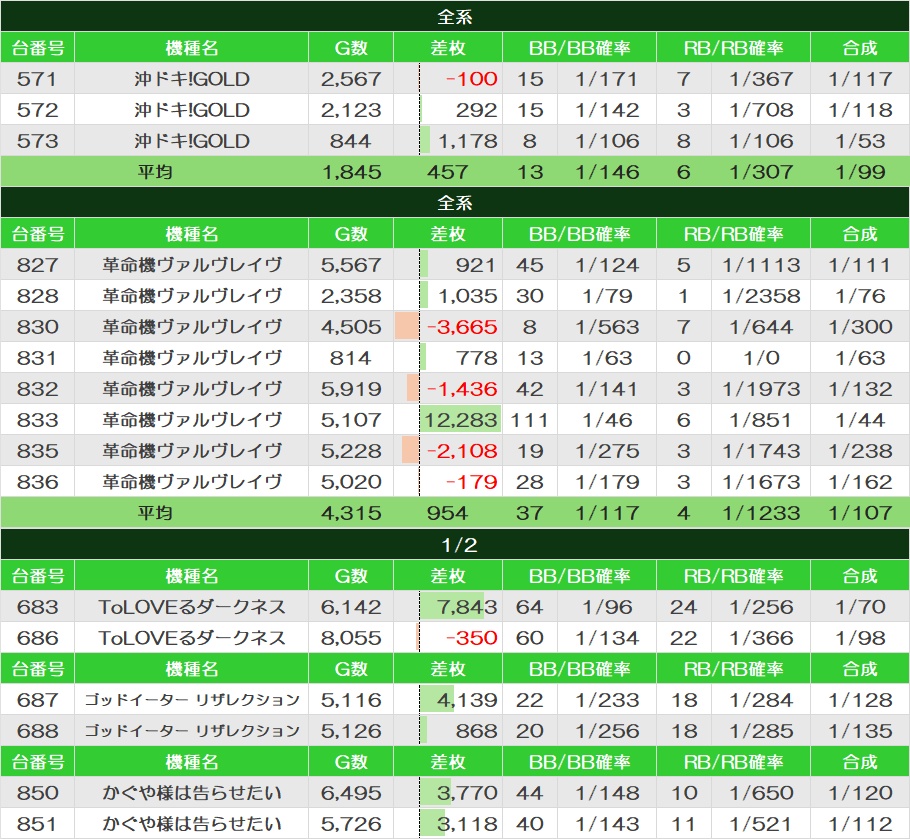The image size is (910, 839).
Task: Click the 1/2 section header
Action: coord(455,544)
